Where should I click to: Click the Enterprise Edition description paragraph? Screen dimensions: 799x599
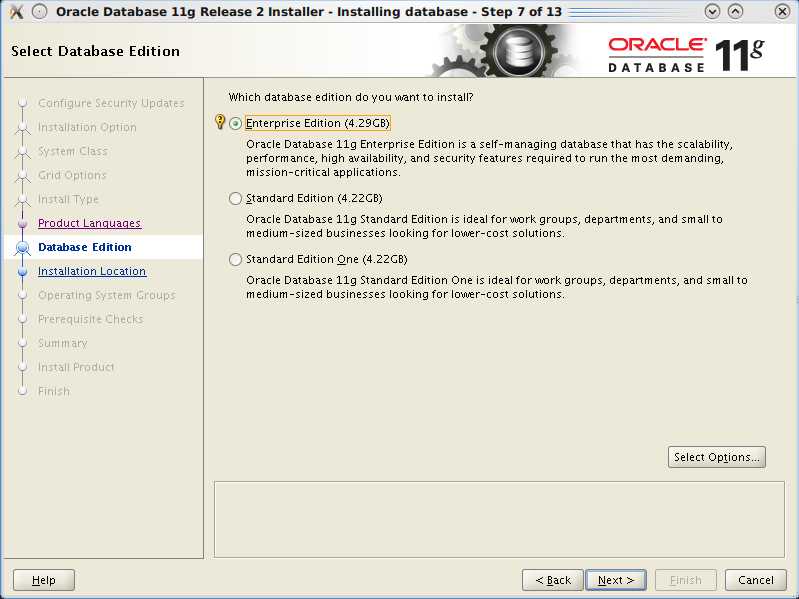coord(489,158)
